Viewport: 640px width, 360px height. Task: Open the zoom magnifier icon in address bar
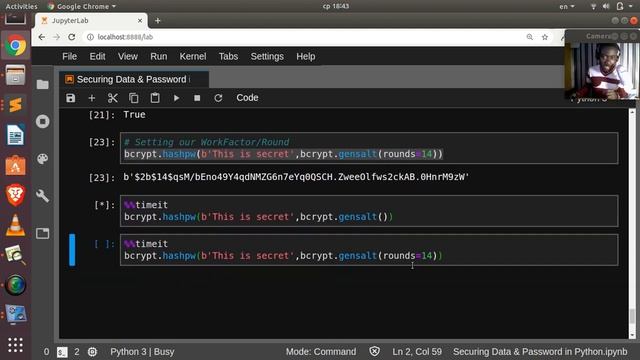click(x=530, y=37)
